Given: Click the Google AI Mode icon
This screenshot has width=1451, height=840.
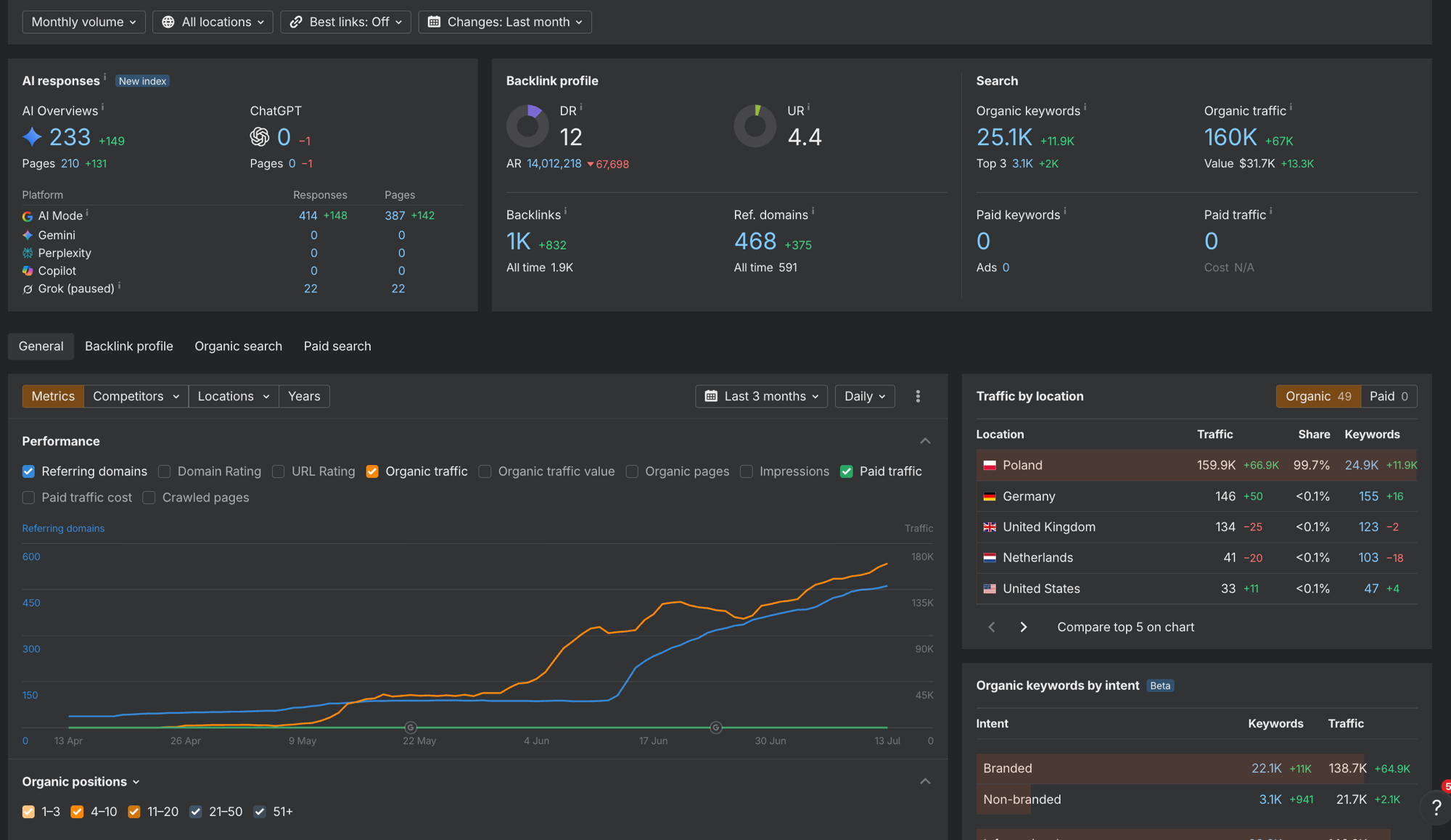Looking at the screenshot, I should tap(28, 216).
